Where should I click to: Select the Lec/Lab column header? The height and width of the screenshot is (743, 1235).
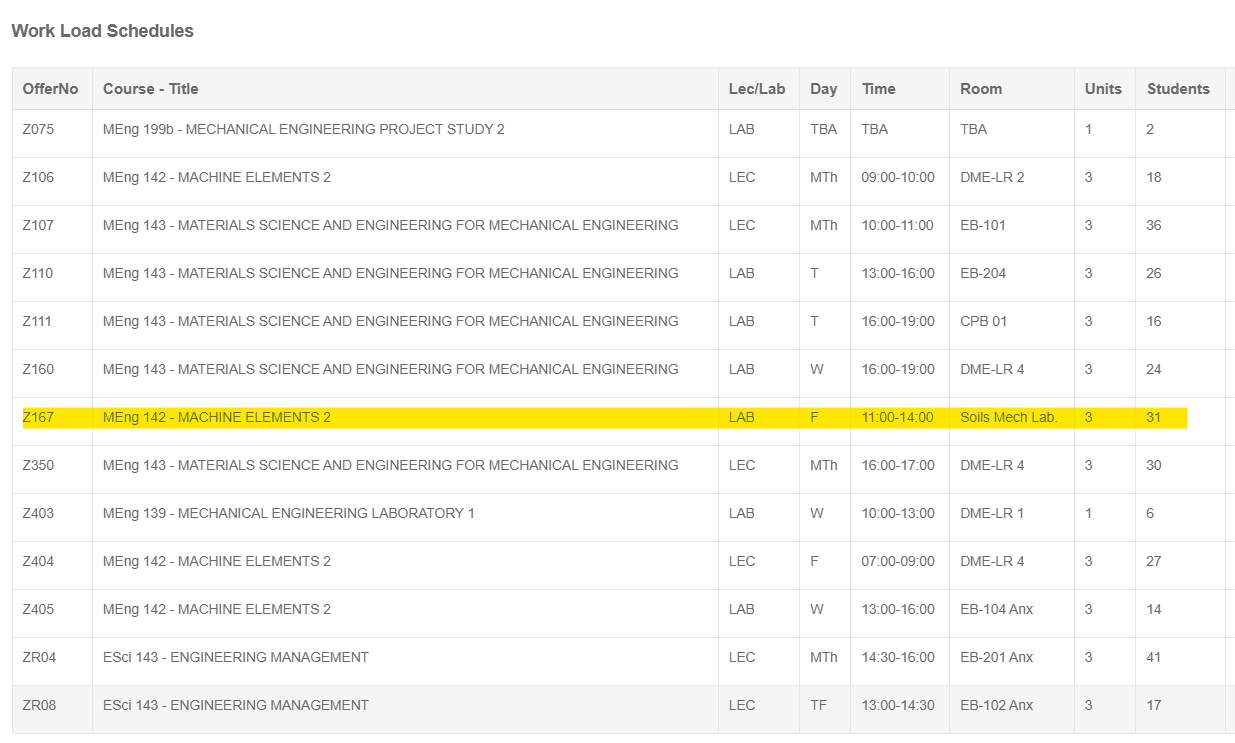(757, 89)
